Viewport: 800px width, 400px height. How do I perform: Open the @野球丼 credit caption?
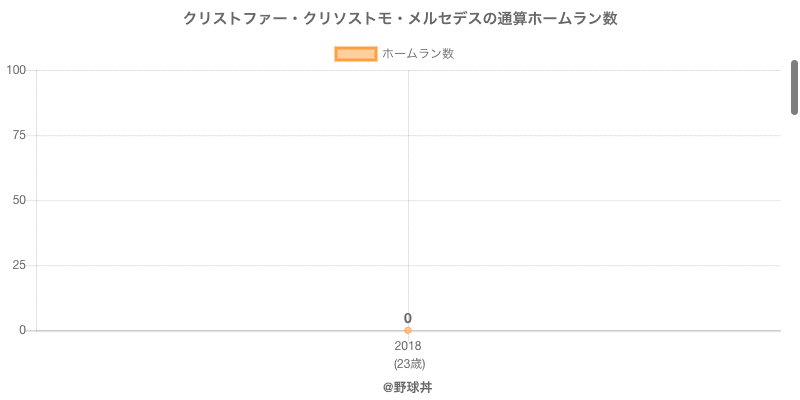click(408, 387)
